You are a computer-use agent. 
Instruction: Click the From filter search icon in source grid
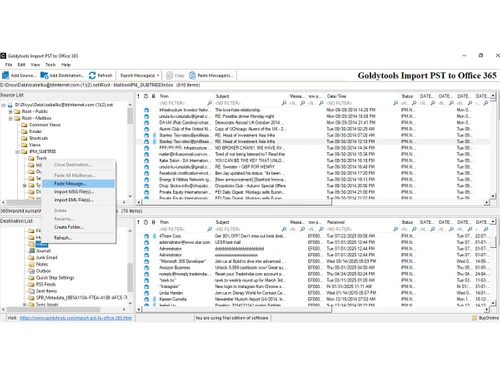click(x=209, y=103)
